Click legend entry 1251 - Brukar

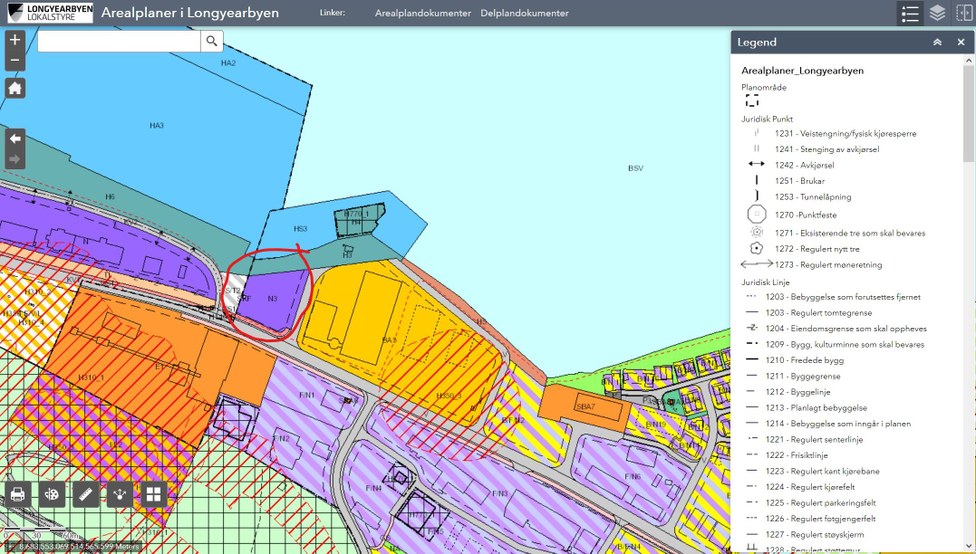(799, 181)
